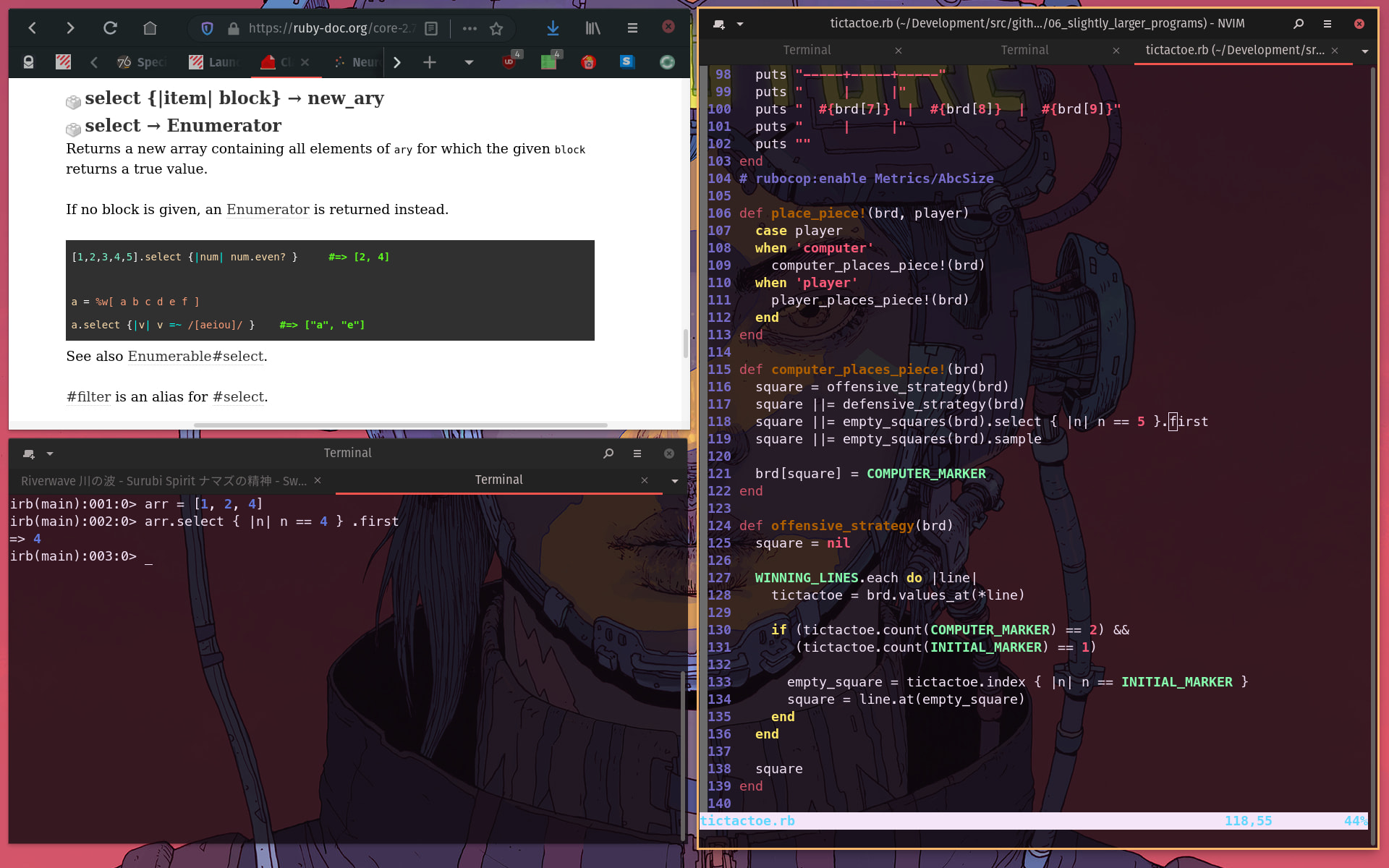Click the browser page vertical scrollbar

pyautogui.click(x=685, y=344)
